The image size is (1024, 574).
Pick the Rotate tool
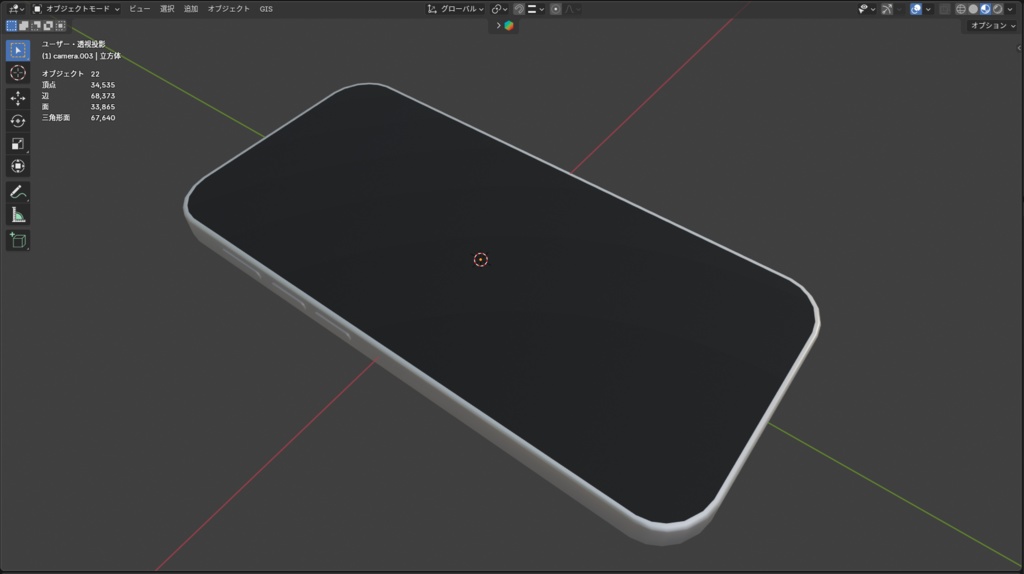(18, 121)
